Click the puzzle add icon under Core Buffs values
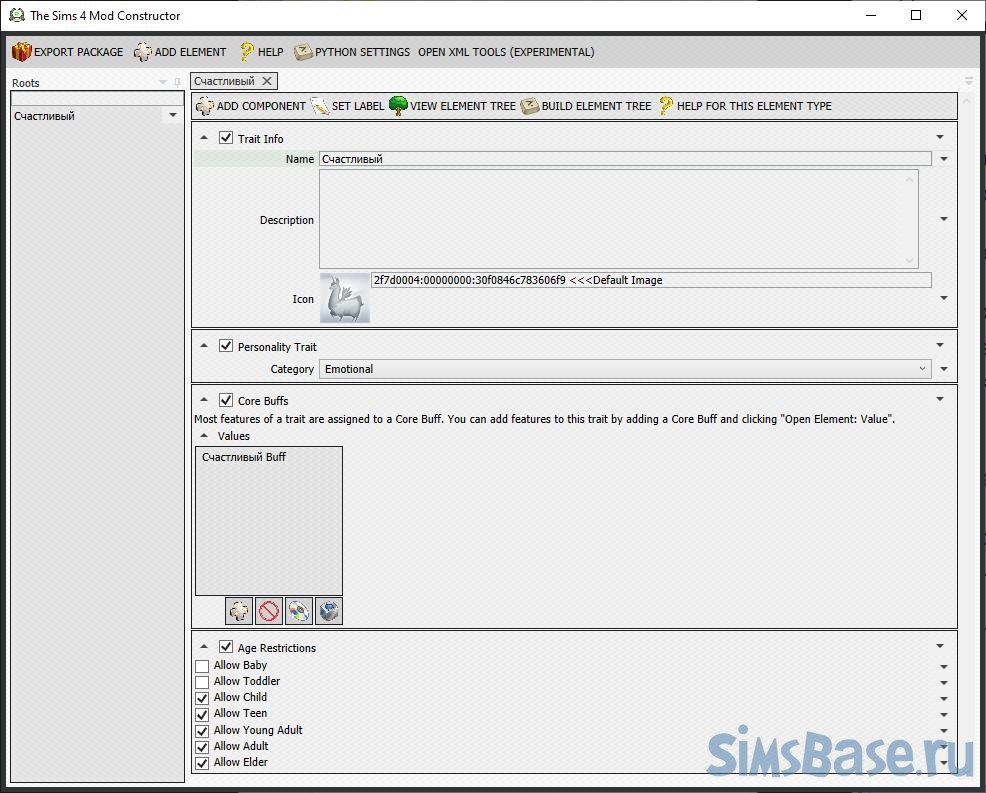 [x=238, y=611]
